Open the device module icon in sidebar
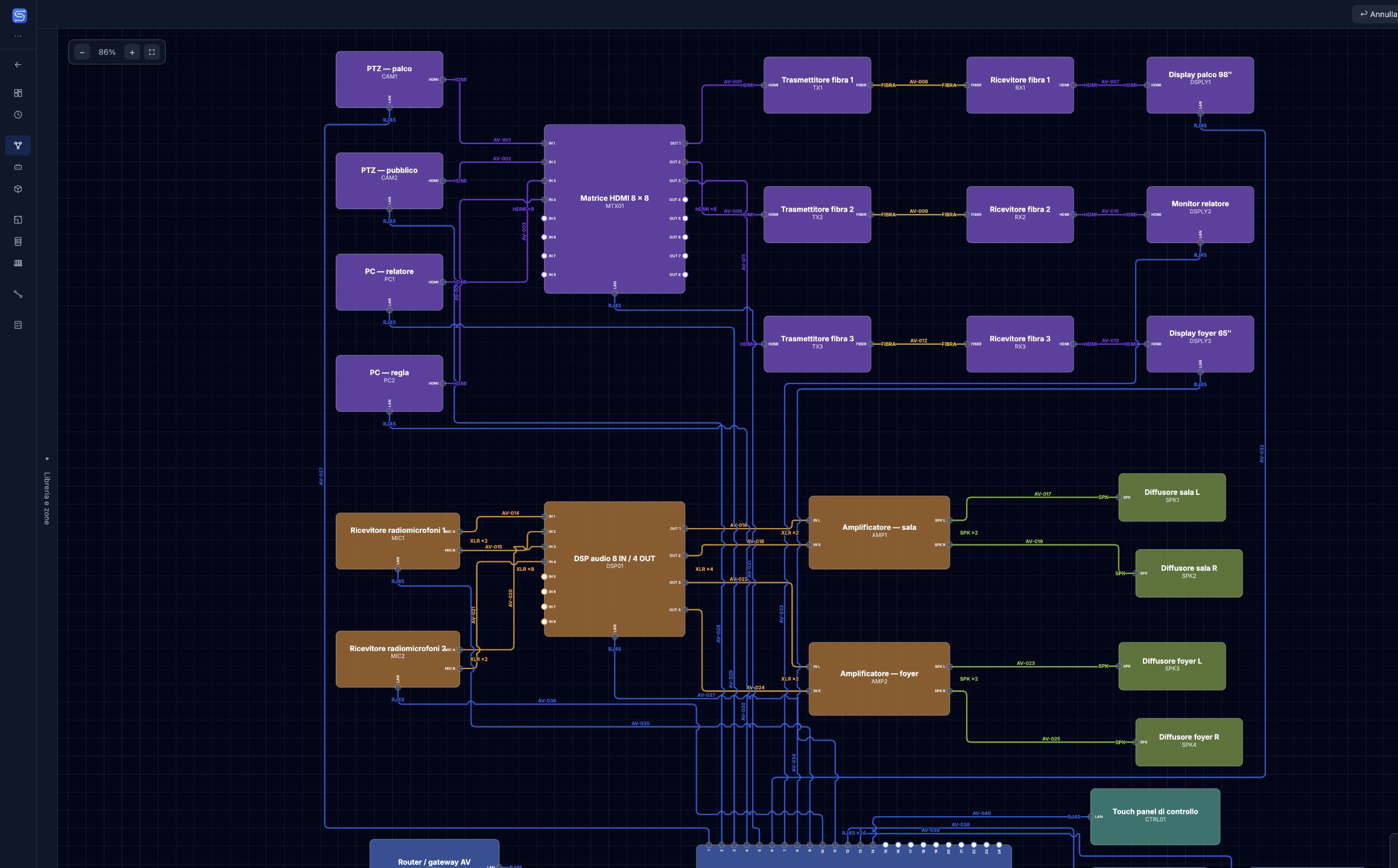1398x868 pixels. 18,167
